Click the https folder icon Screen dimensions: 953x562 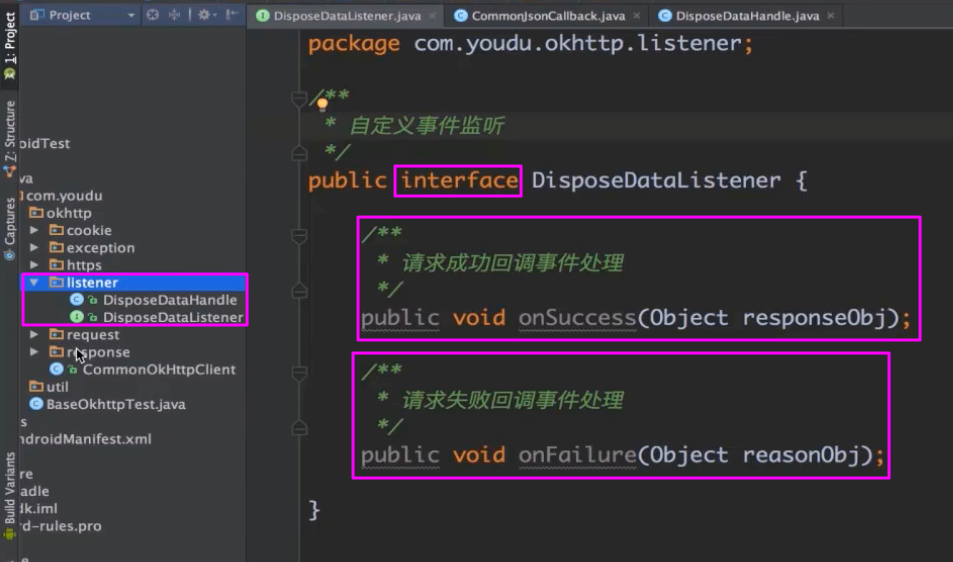pyautogui.click(x=57, y=265)
